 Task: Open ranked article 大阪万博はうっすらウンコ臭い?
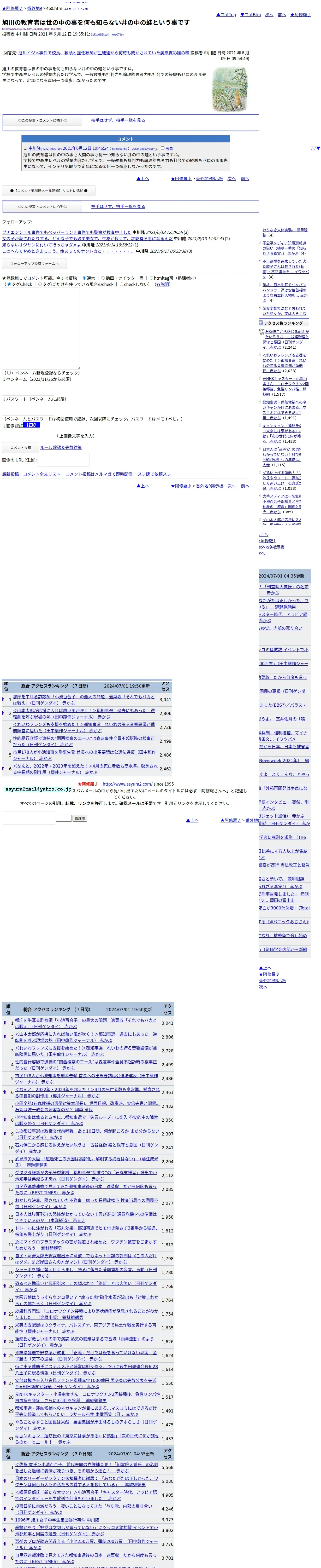tap(86, 1300)
